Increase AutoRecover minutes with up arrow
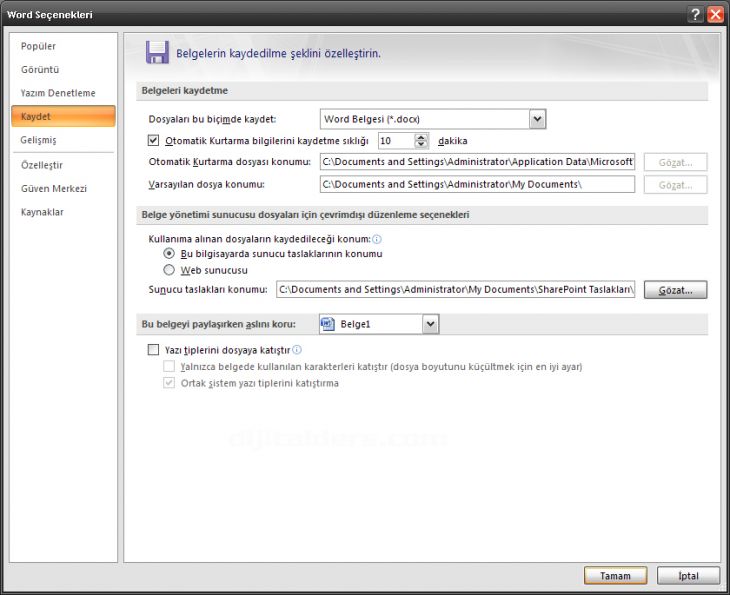 (x=421, y=137)
